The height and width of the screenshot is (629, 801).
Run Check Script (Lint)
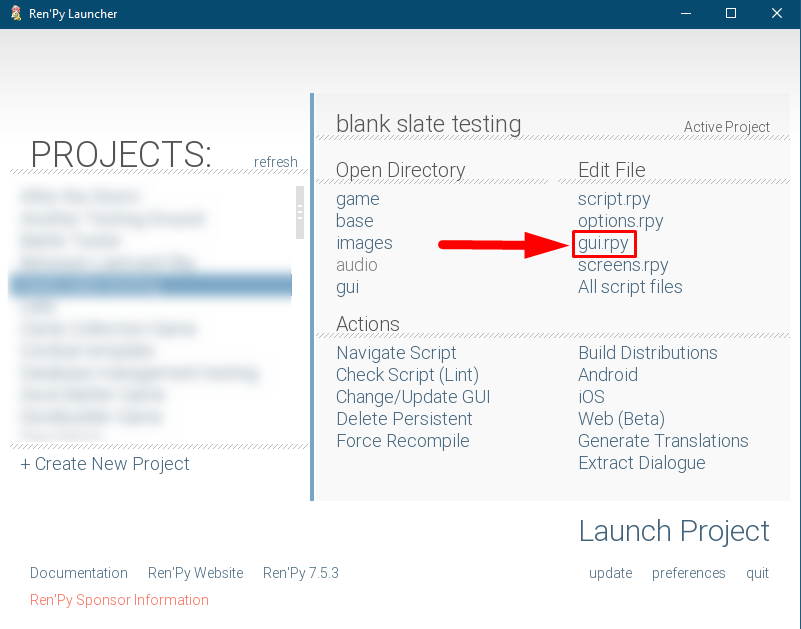pyautogui.click(x=407, y=375)
